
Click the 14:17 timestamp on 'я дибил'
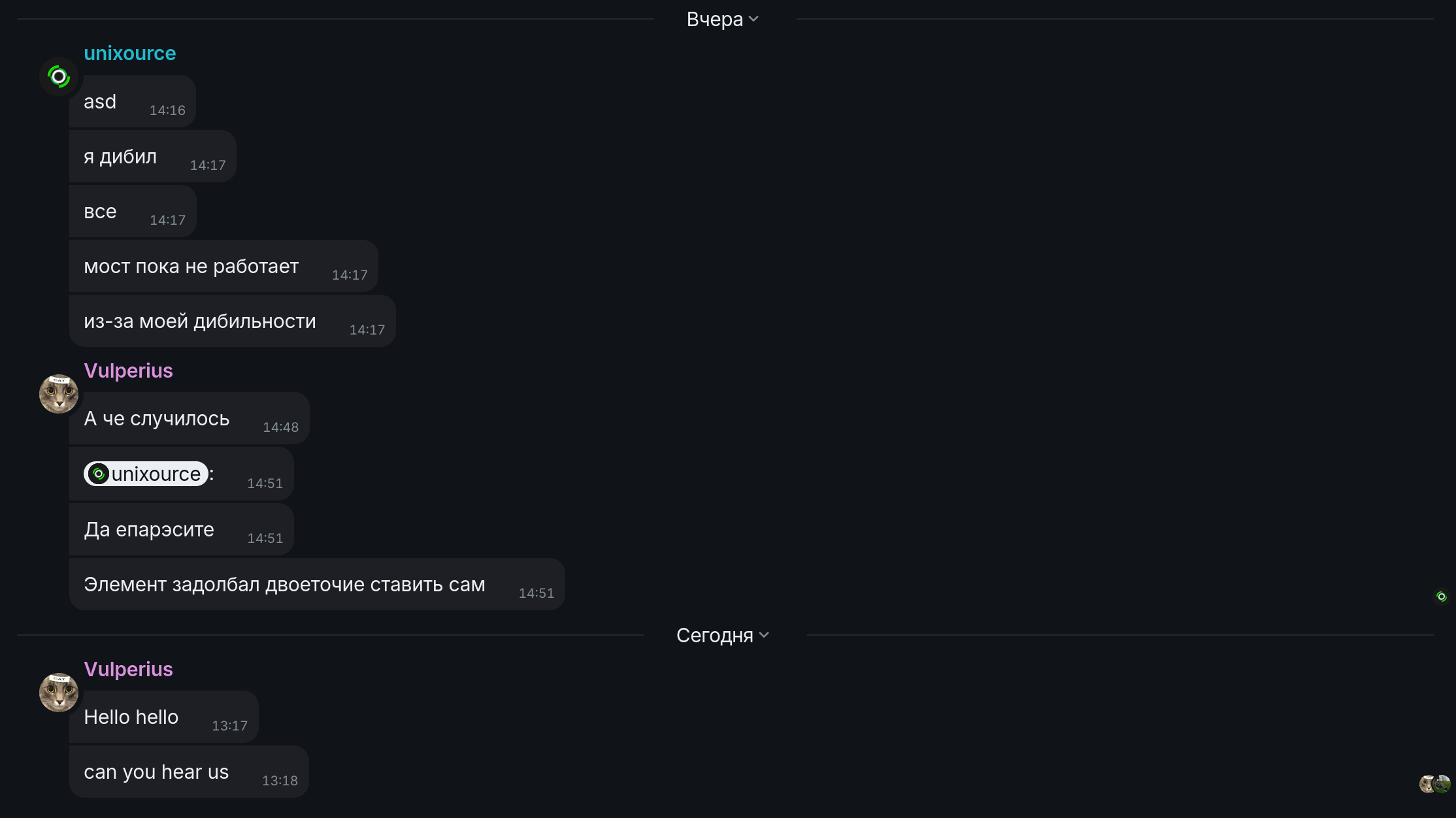click(x=208, y=165)
